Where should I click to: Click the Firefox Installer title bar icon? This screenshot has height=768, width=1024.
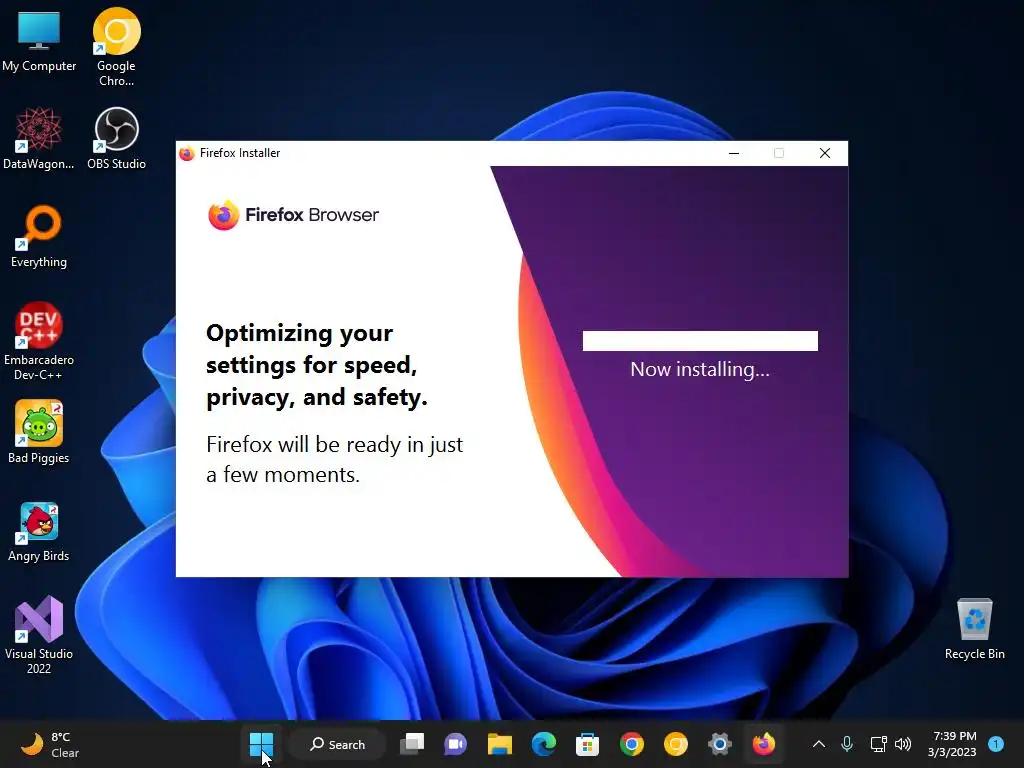187,153
